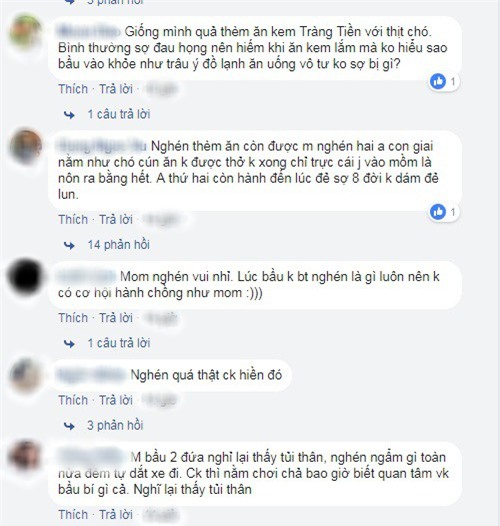The height and width of the screenshot is (526, 500).
Task: Click like reaction icon on 'Nghén thèm ăn' comment
Action: (438, 212)
